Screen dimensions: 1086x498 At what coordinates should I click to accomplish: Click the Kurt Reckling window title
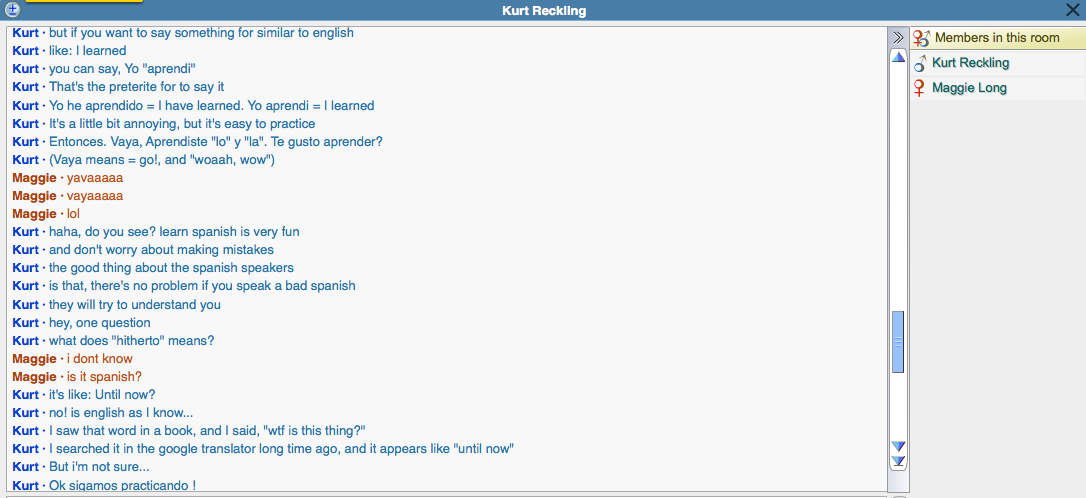pyautogui.click(x=543, y=11)
